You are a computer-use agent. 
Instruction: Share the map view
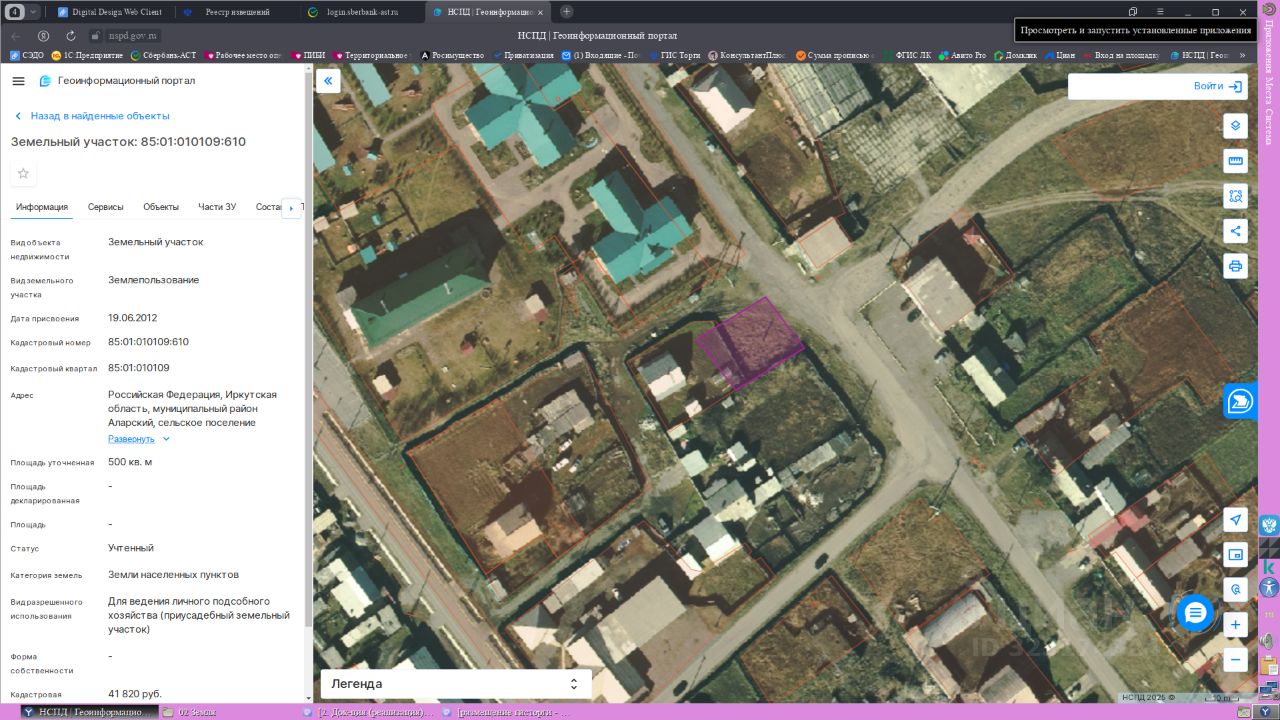coord(1235,231)
